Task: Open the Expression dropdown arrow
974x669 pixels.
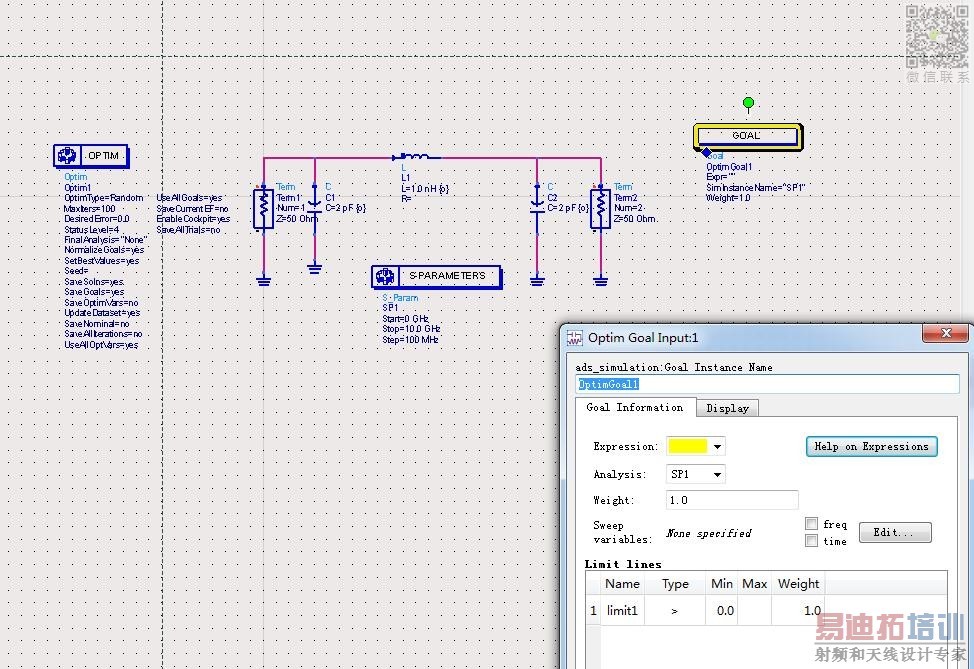Action: (718, 447)
